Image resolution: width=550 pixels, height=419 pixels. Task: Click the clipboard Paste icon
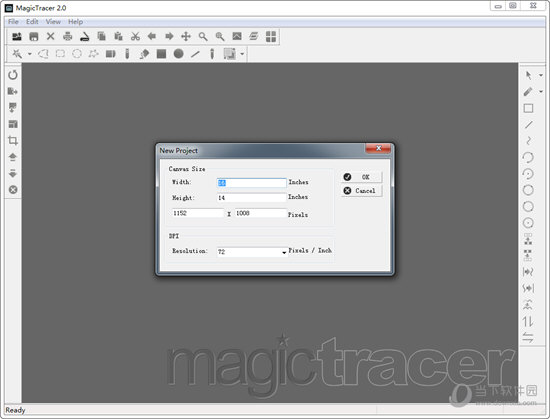pos(119,36)
